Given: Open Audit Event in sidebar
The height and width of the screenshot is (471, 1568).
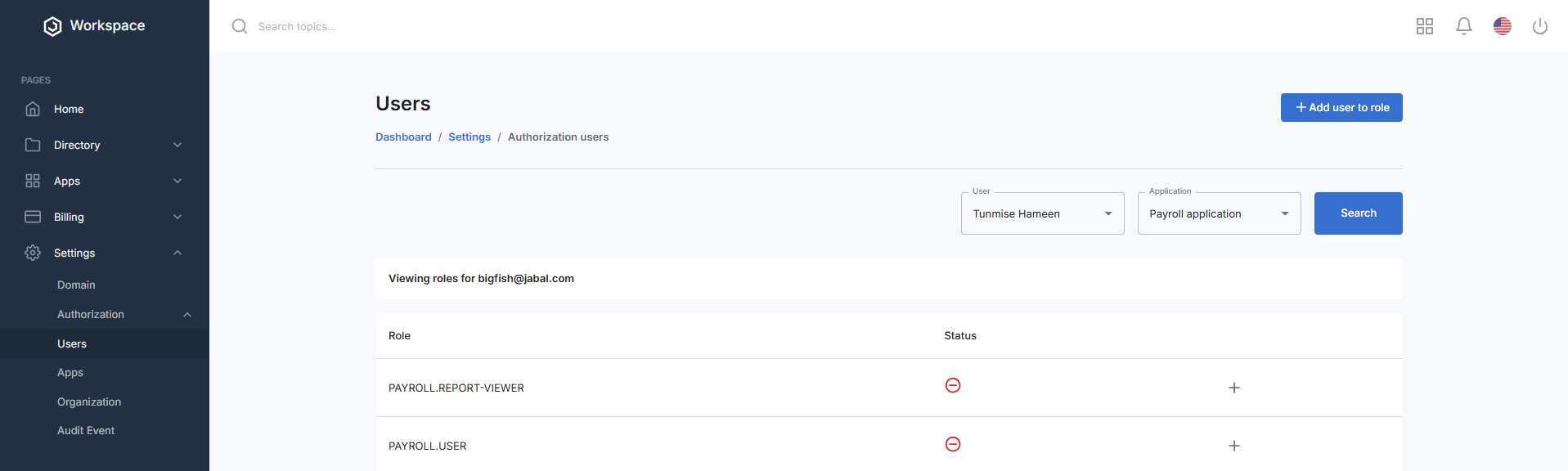Looking at the screenshot, I should [x=86, y=430].
